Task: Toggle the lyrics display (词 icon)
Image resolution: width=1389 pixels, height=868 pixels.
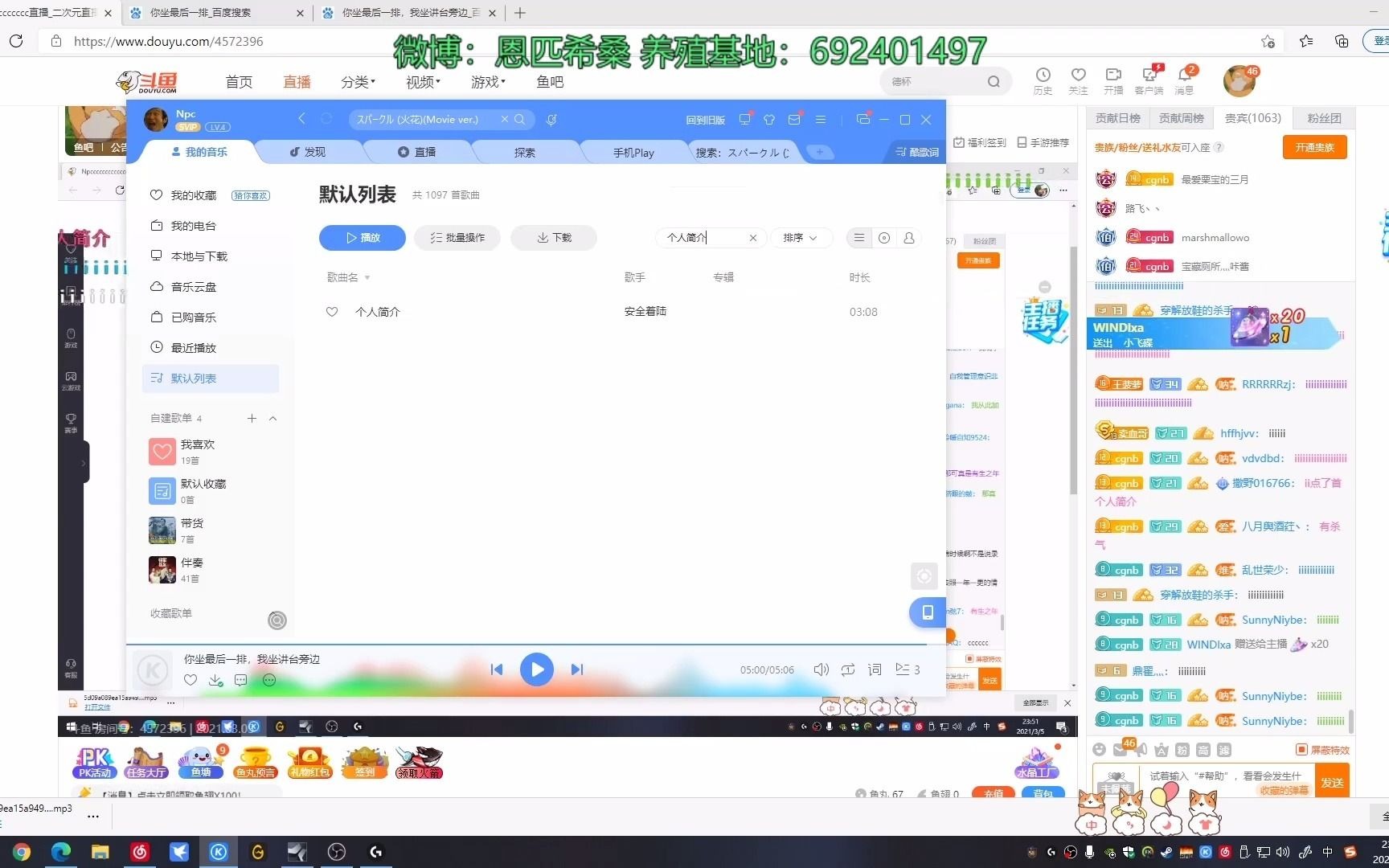Action: point(875,669)
